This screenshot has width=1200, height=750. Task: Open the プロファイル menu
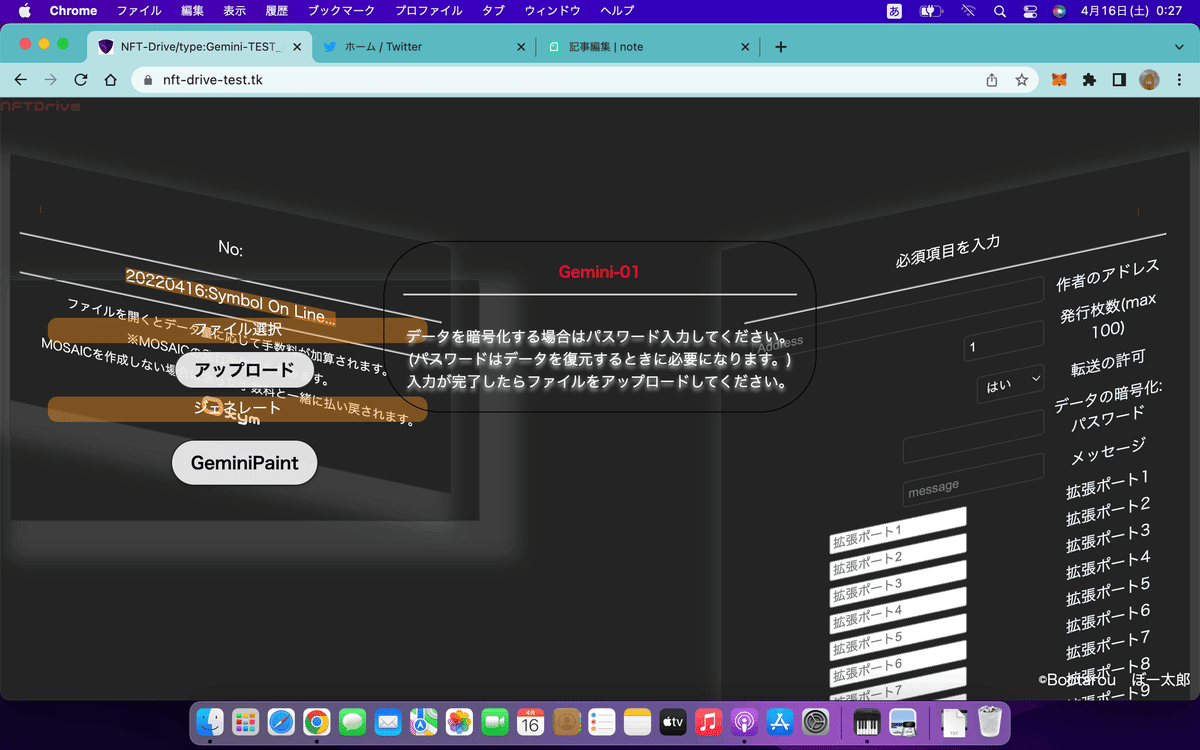[429, 11]
